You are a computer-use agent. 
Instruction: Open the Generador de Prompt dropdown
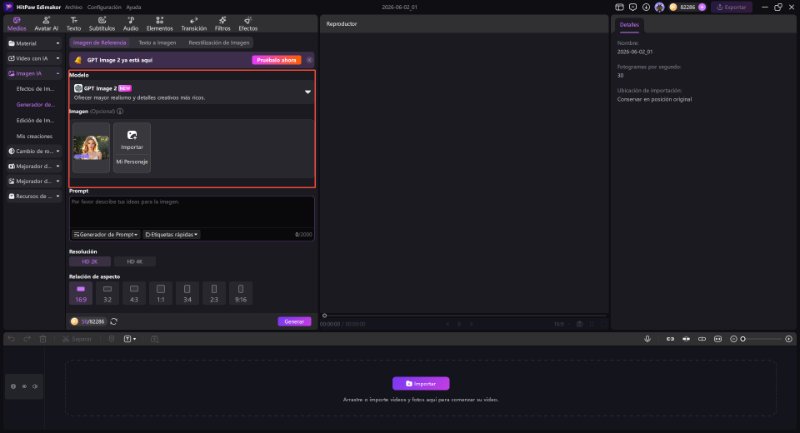(x=106, y=235)
